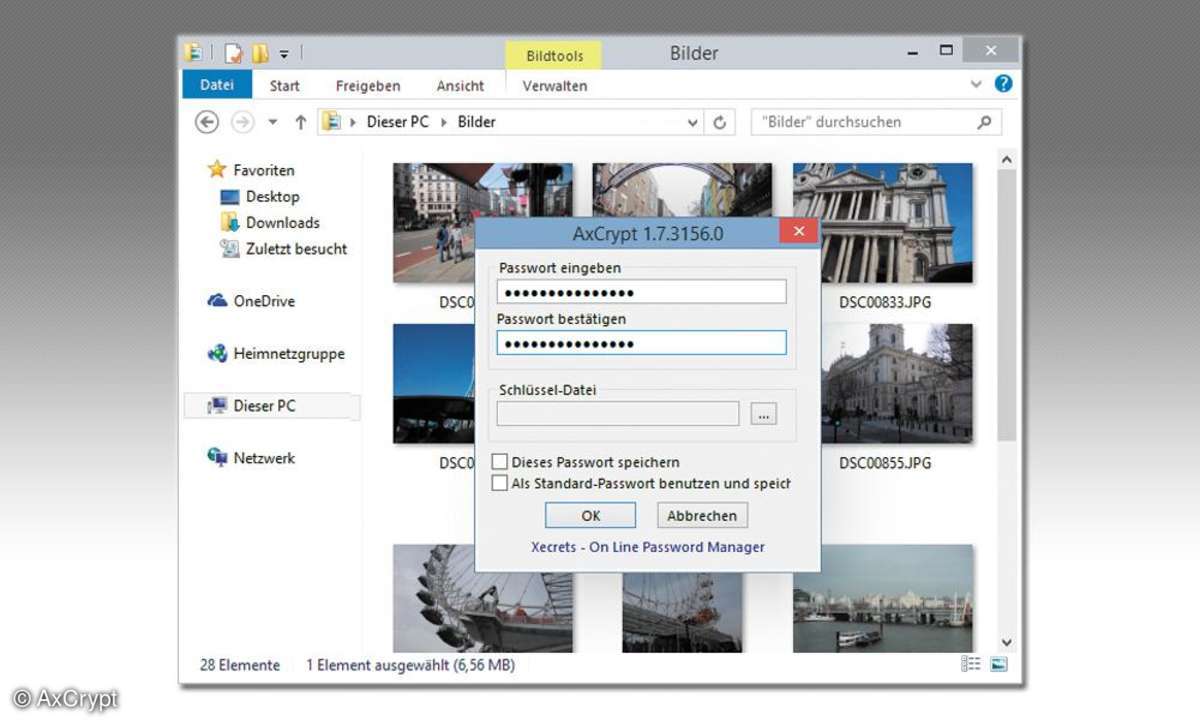Select the DSC00833.JPG thumbnail

[x=883, y=223]
